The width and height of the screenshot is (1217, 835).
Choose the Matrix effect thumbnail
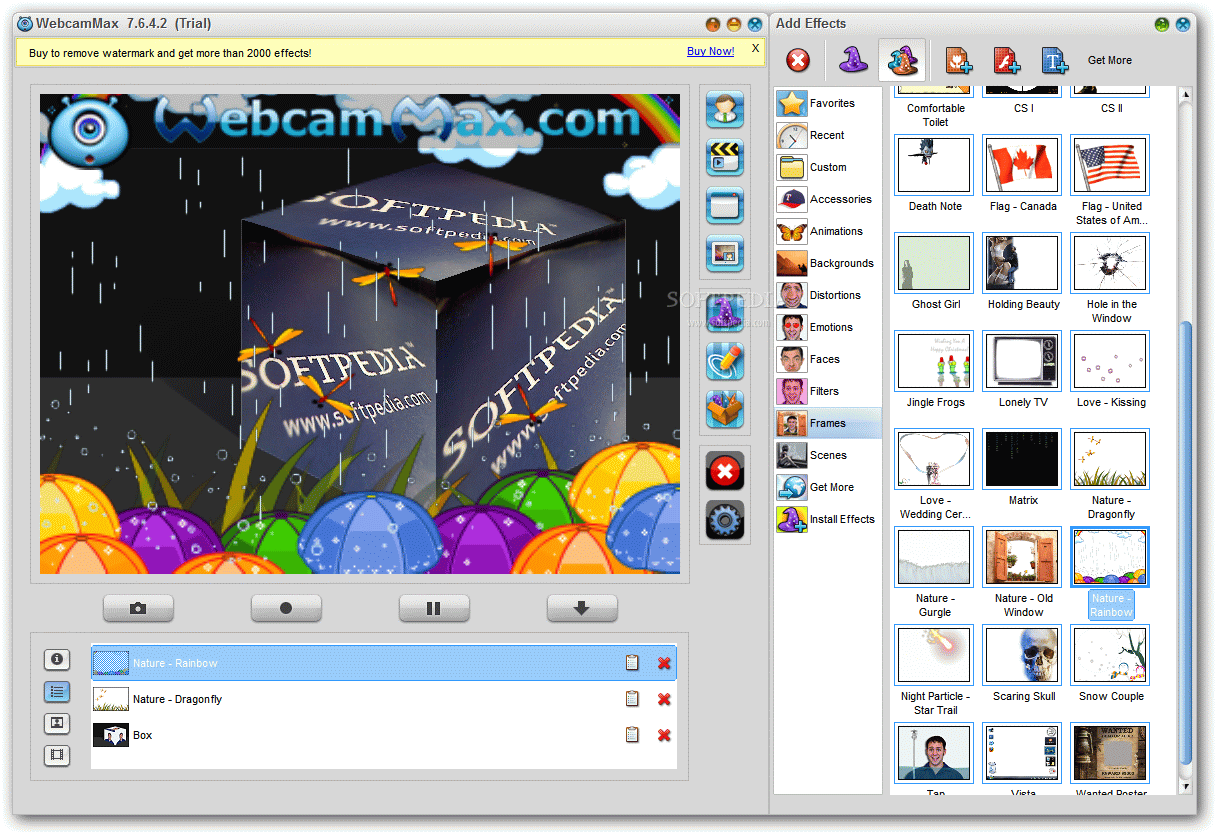[x=1023, y=459]
